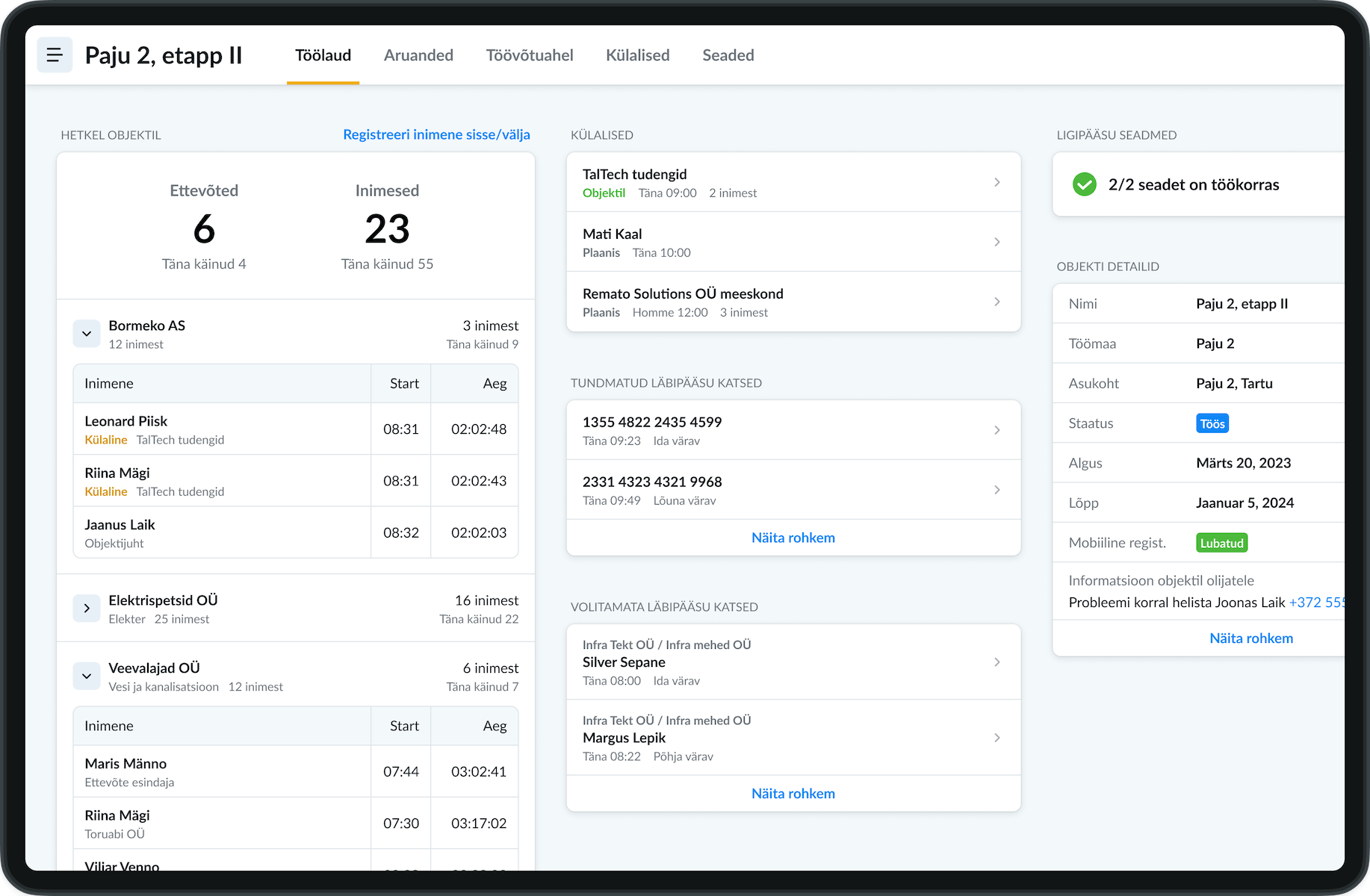The height and width of the screenshot is (896, 1370).
Task: Click Näita rohkem under Objekti detailid
Action: point(1250,638)
